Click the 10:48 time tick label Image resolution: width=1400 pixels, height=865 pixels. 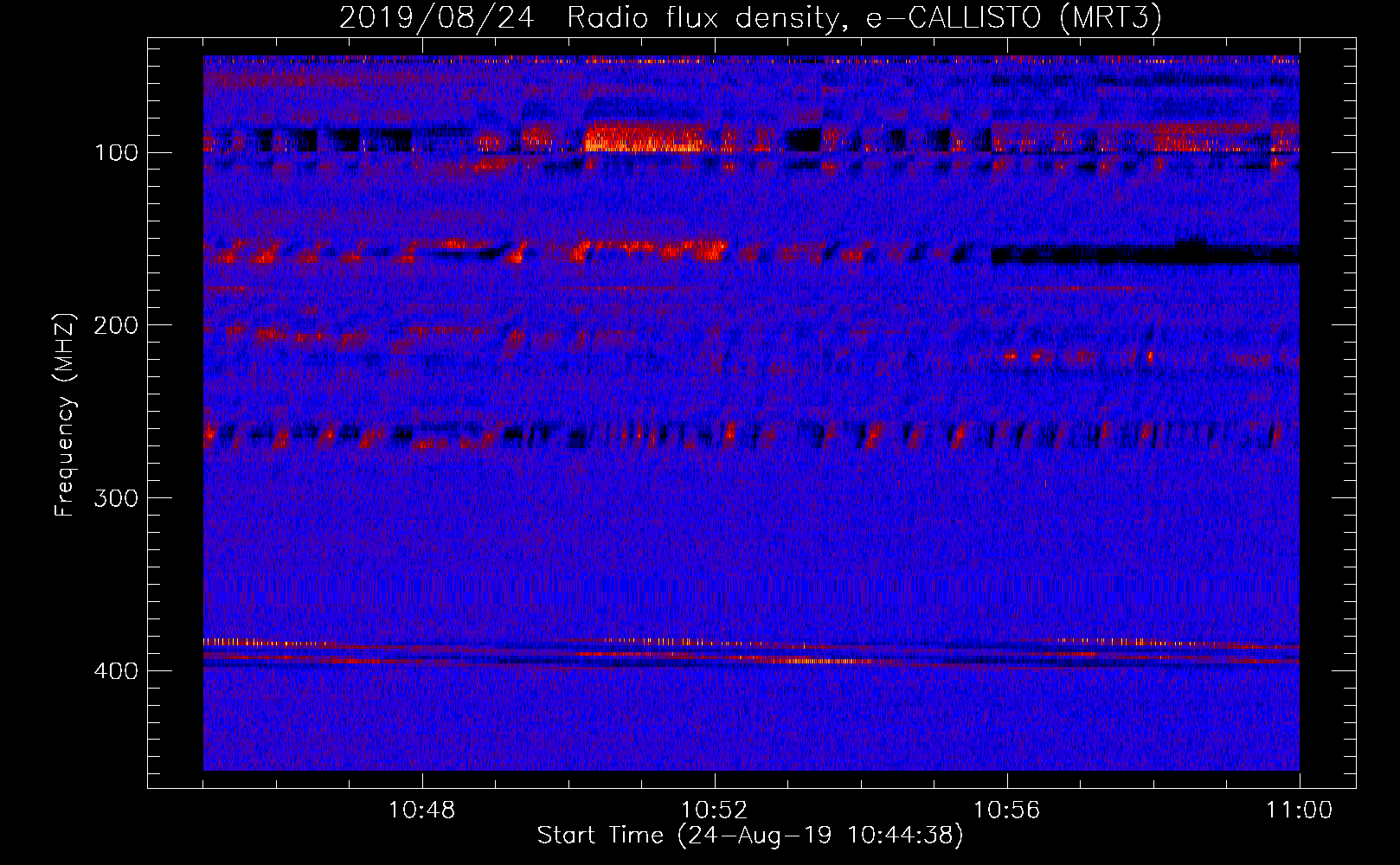pyautogui.click(x=421, y=811)
